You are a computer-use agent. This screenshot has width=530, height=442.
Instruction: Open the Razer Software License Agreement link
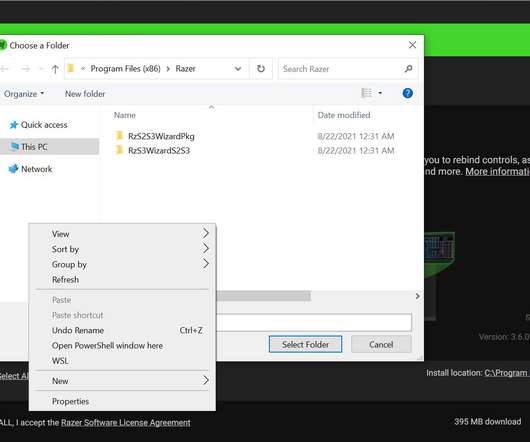click(x=126, y=423)
